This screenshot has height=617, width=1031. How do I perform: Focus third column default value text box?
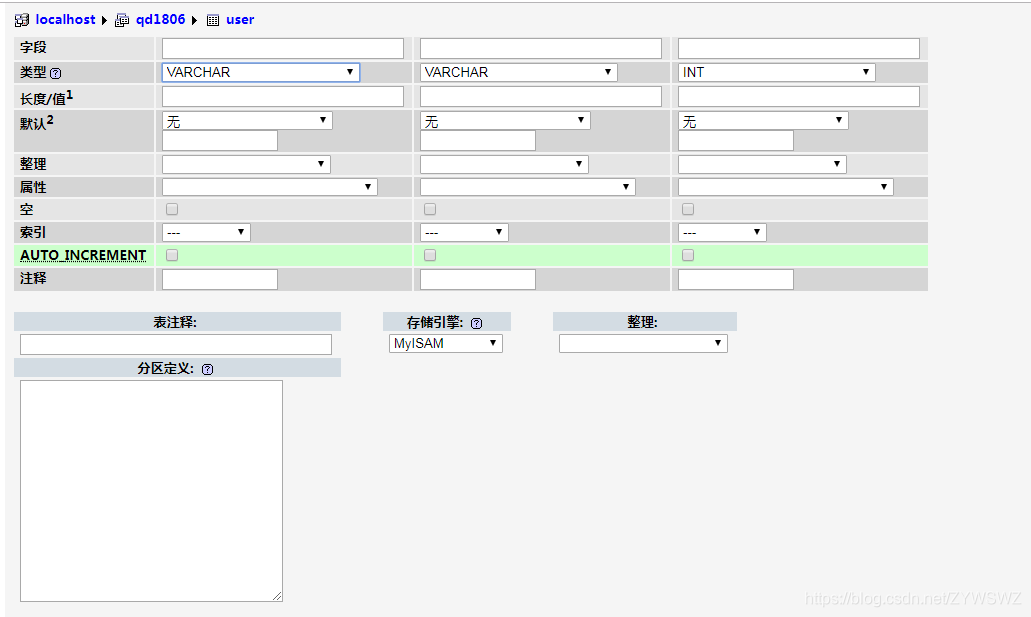pos(736,141)
